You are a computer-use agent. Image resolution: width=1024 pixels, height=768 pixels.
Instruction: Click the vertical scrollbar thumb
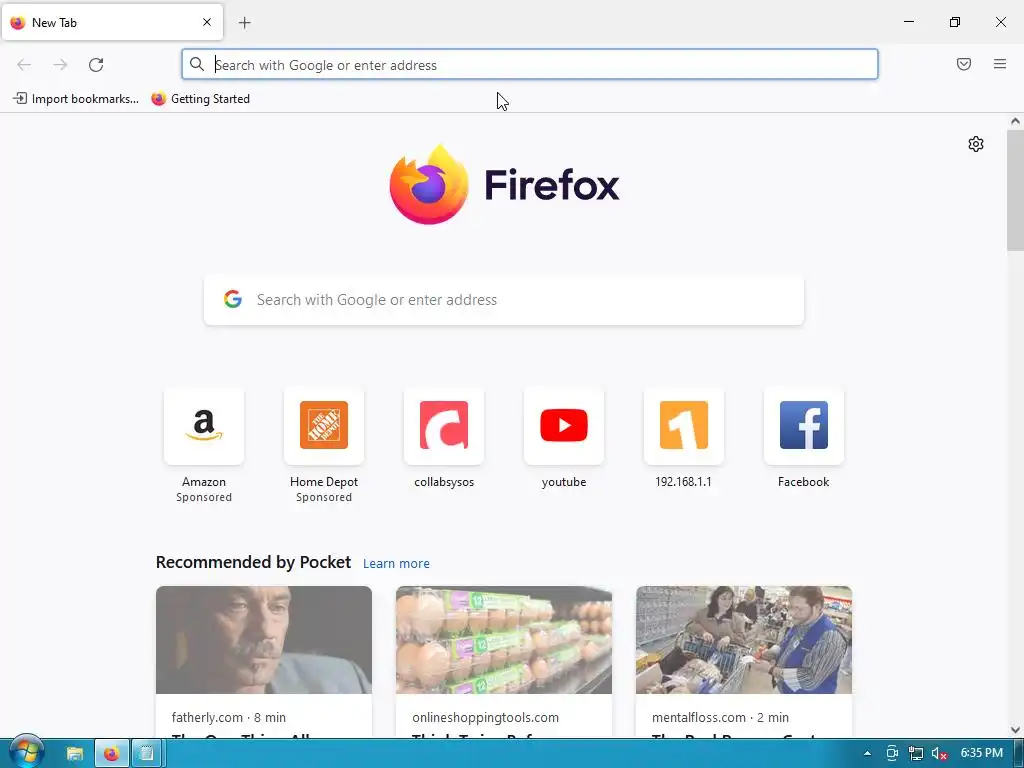pos(1015,190)
